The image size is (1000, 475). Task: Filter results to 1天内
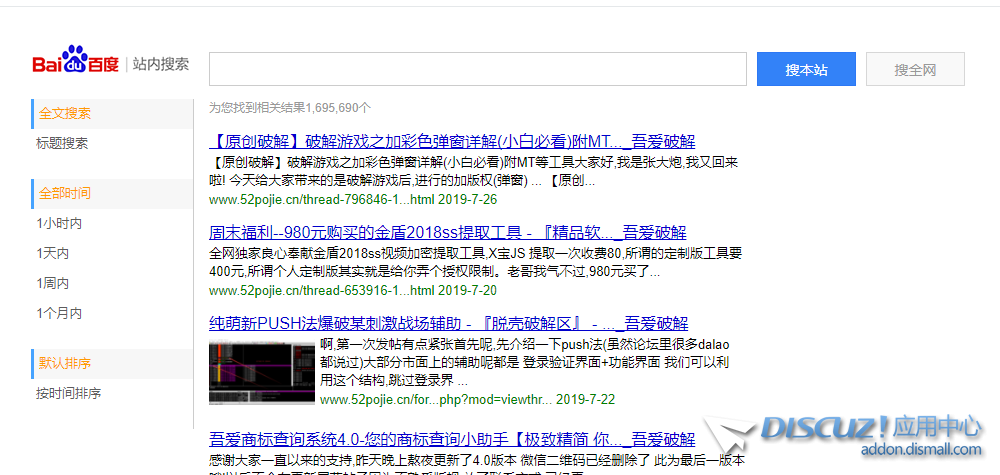[x=52, y=253]
